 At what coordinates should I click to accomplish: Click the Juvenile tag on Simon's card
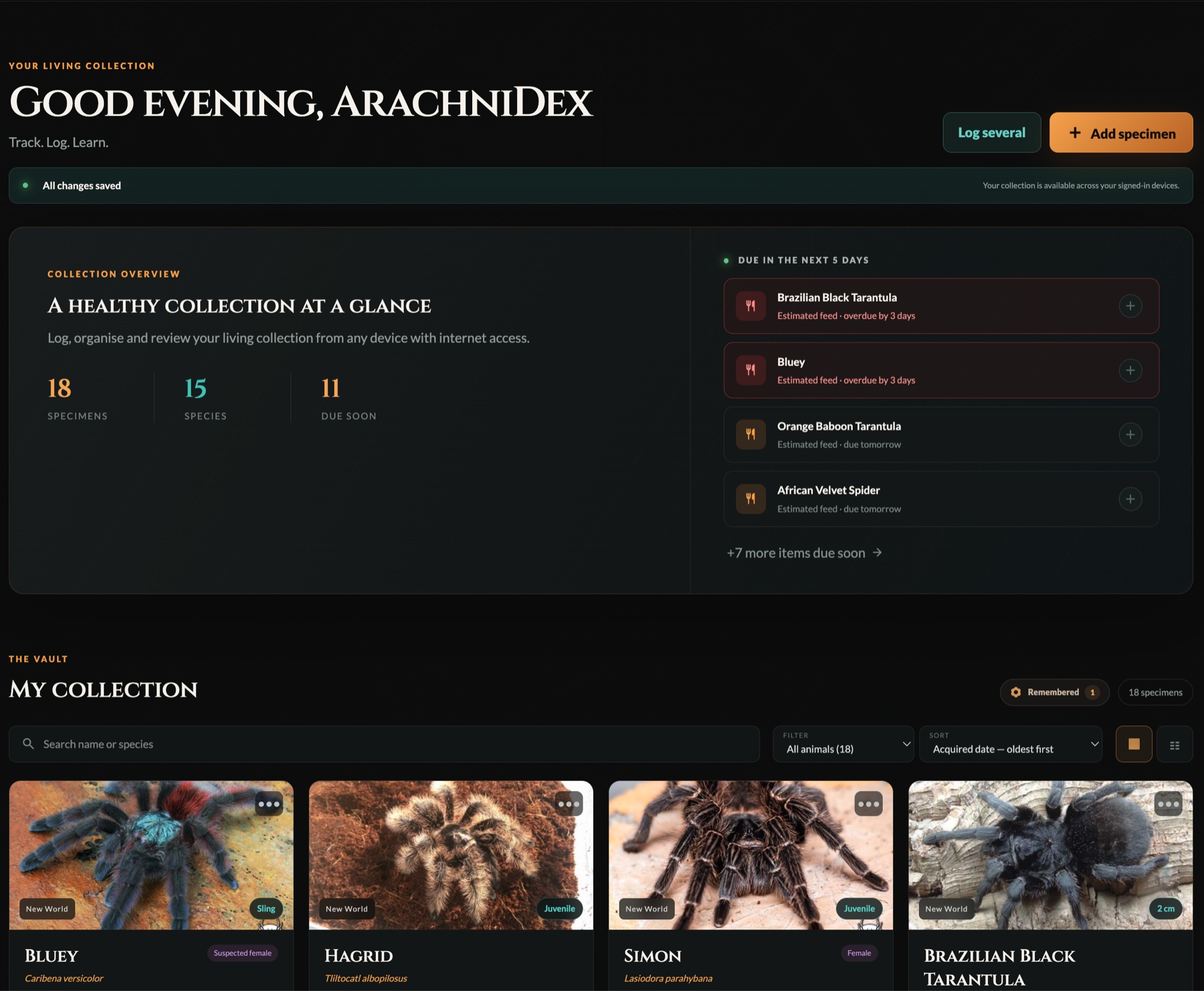pos(859,908)
